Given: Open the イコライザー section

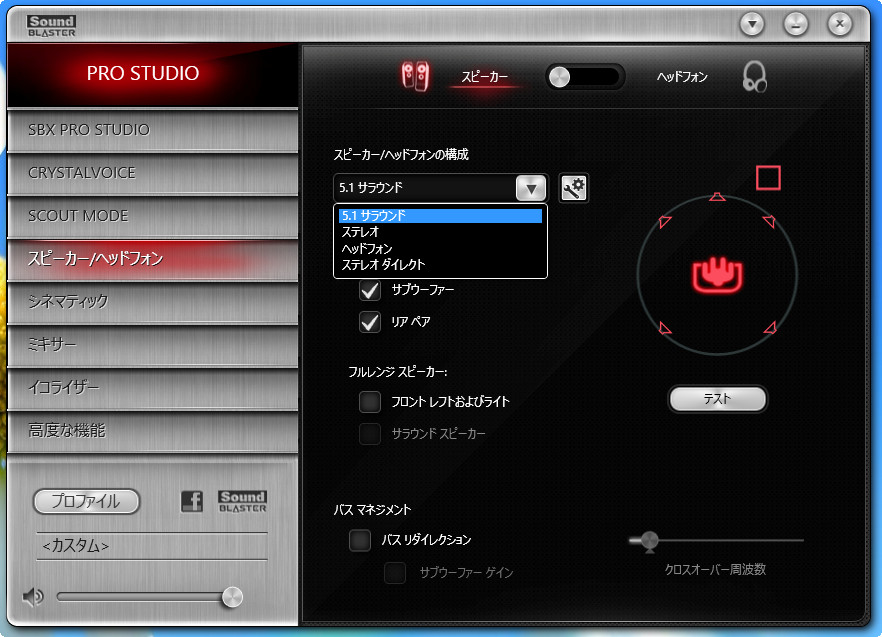Looking at the screenshot, I should (x=152, y=388).
